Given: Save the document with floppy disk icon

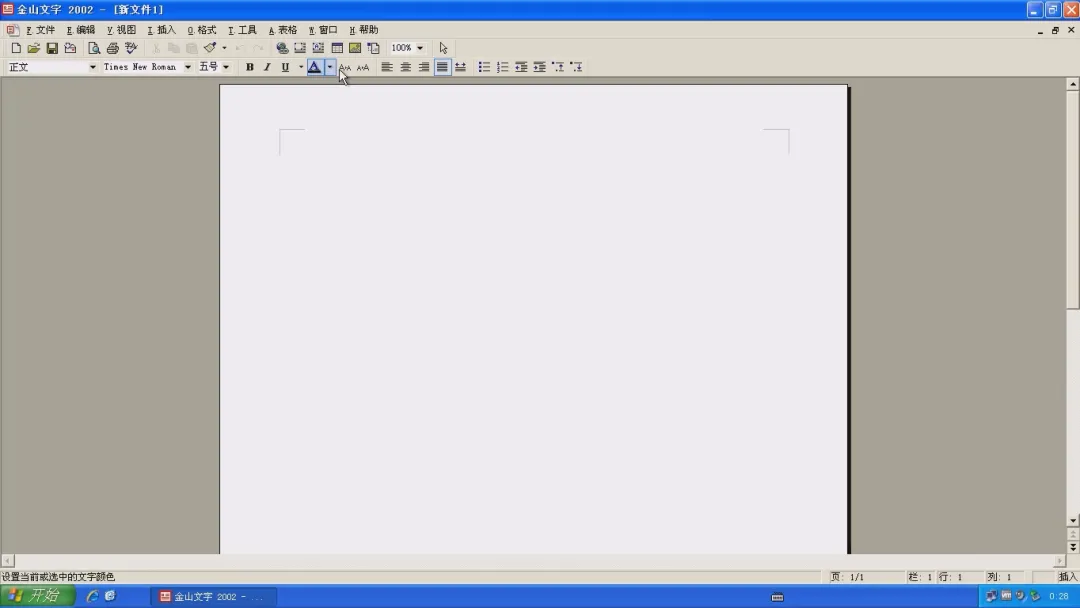Looking at the screenshot, I should pyautogui.click(x=52, y=48).
